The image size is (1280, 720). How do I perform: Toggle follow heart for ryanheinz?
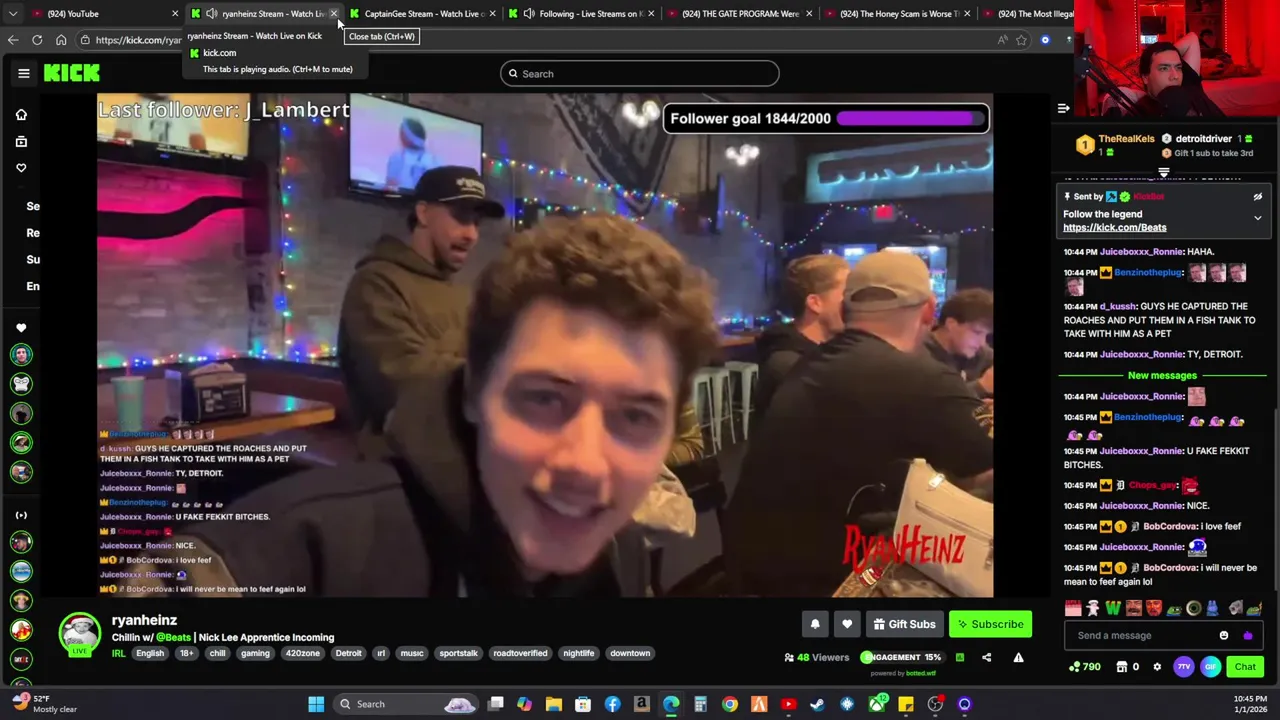pyautogui.click(x=847, y=624)
